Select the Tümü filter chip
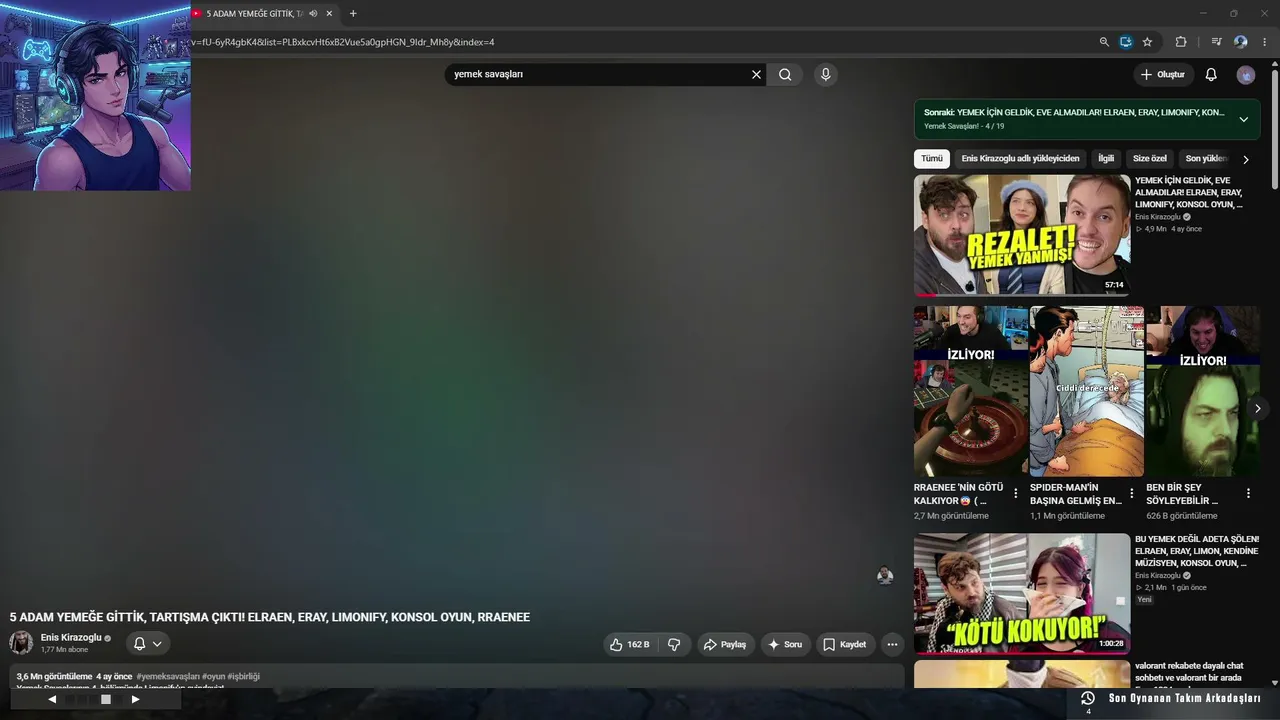The width and height of the screenshot is (1280, 720). click(x=932, y=159)
